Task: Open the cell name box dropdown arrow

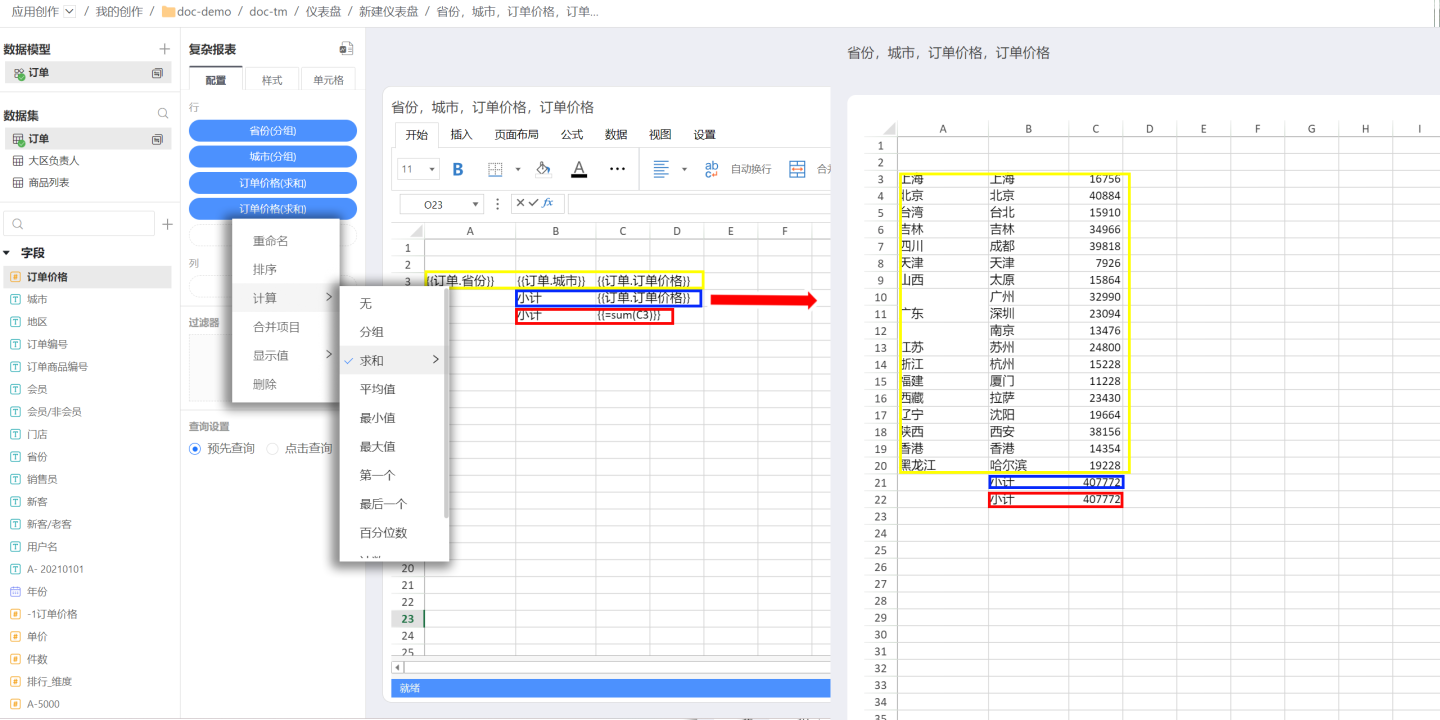Action: [x=475, y=204]
